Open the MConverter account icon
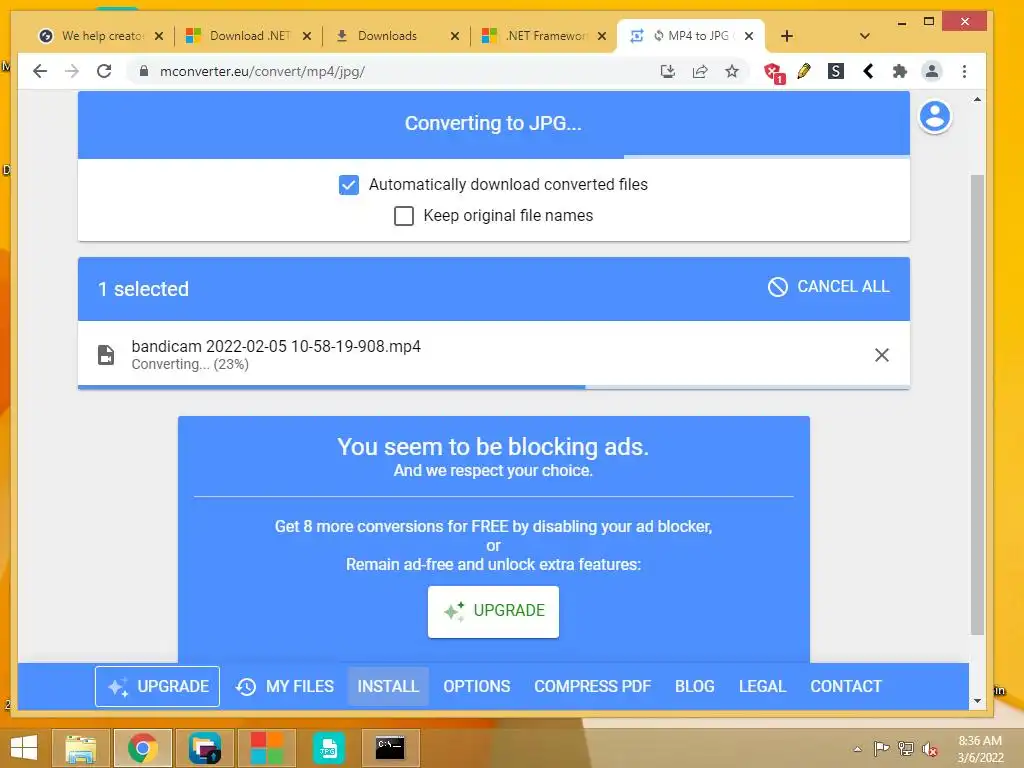 pos(935,117)
